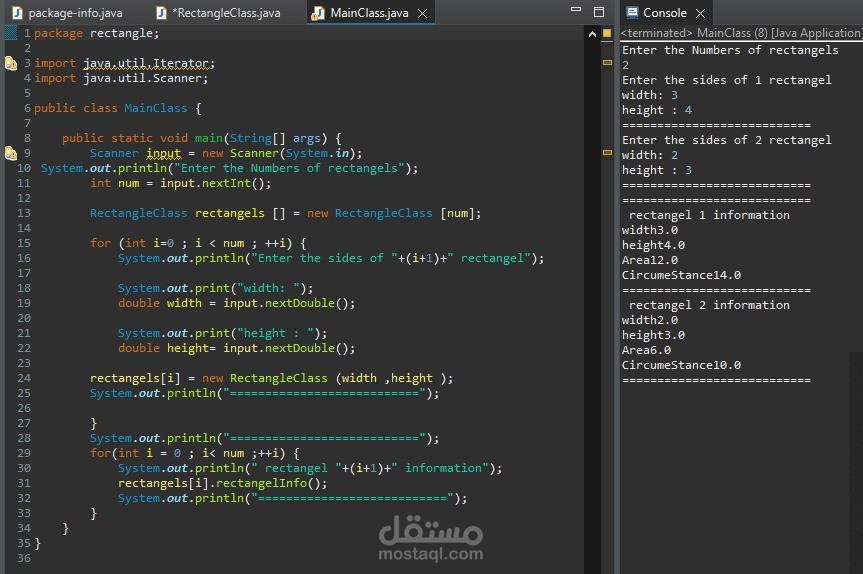
Task: Click the 'main' method name
Action: click(209, 138)
